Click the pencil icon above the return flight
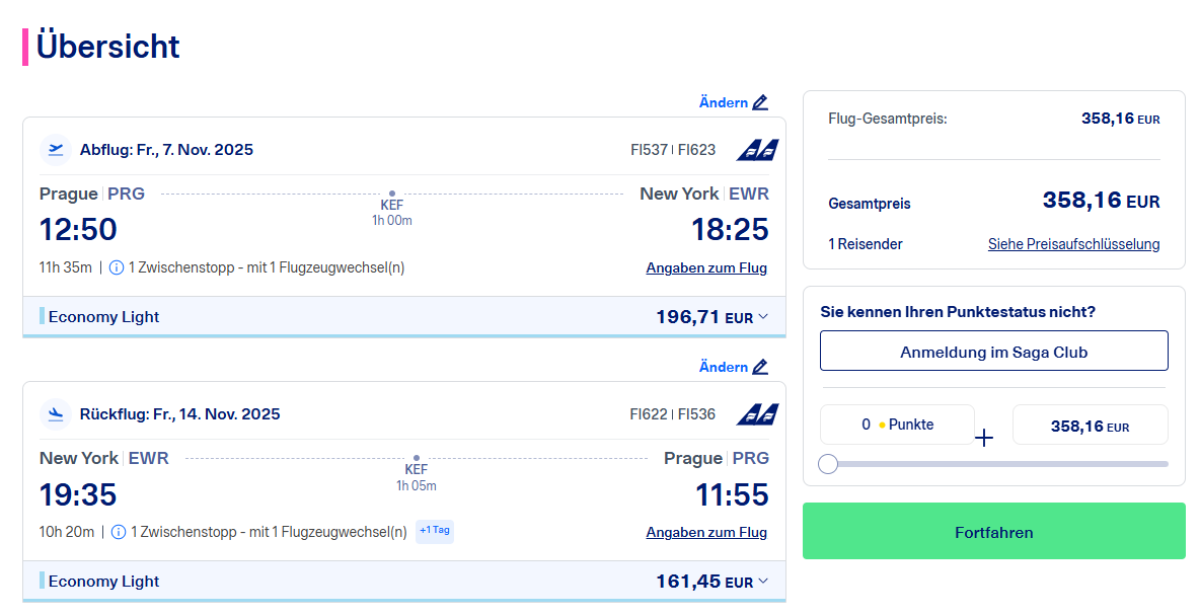This screenshot has height=616, width=1200. 760,367
